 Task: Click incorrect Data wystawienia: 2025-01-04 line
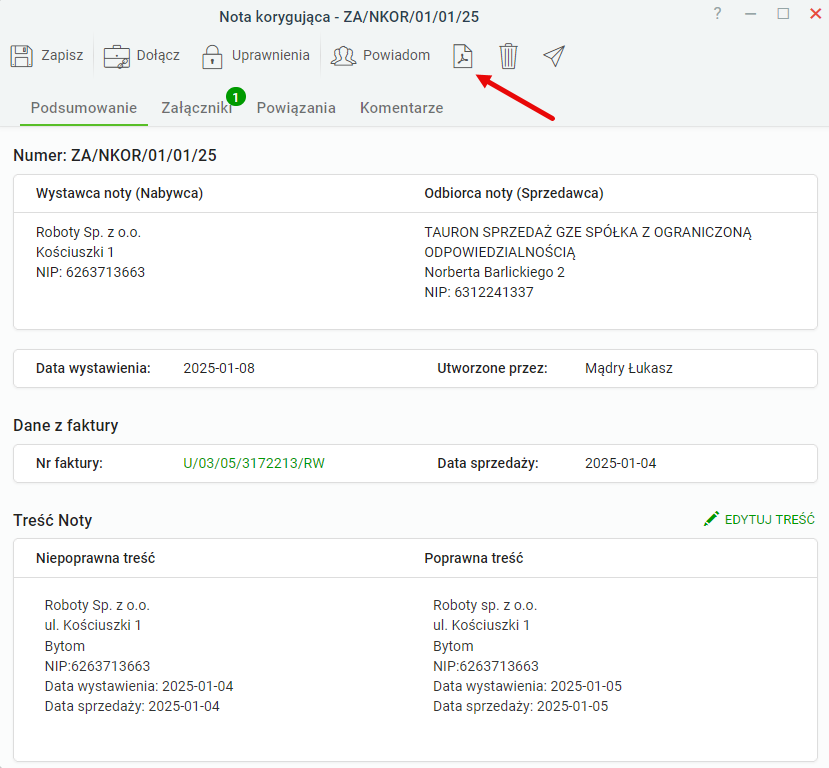tap(139, 686)
